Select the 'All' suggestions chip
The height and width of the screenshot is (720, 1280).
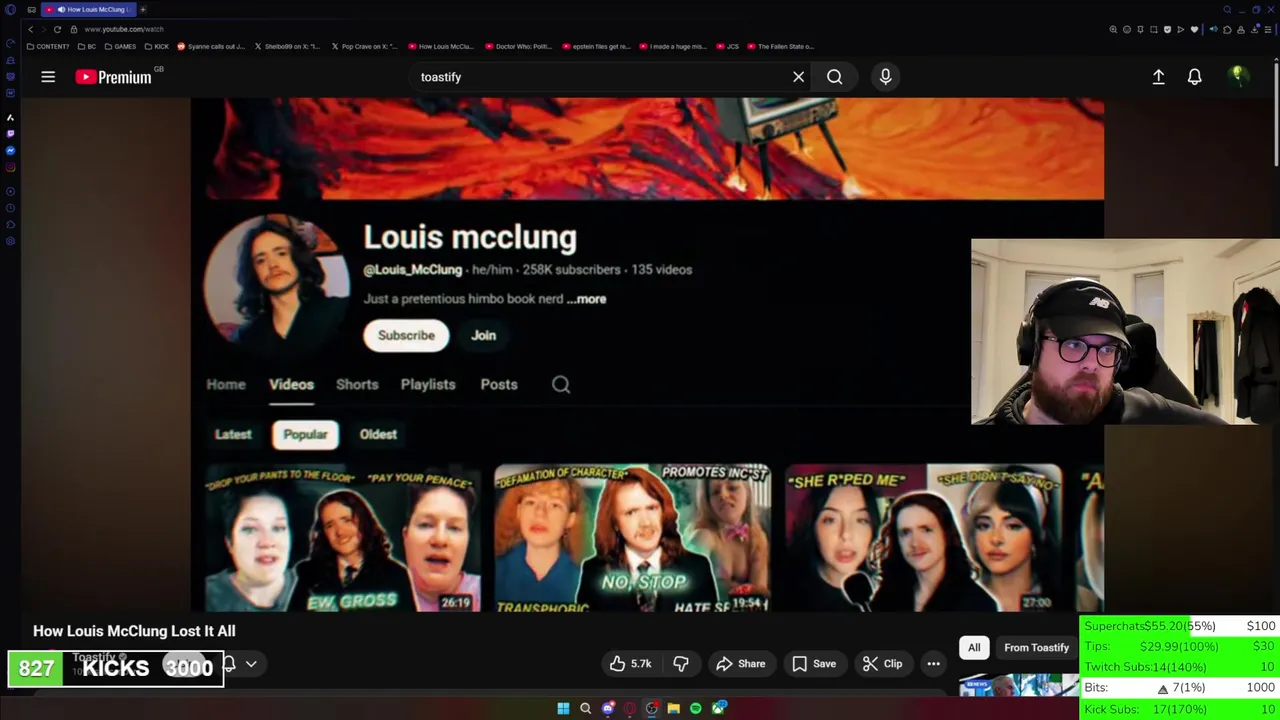974,647
